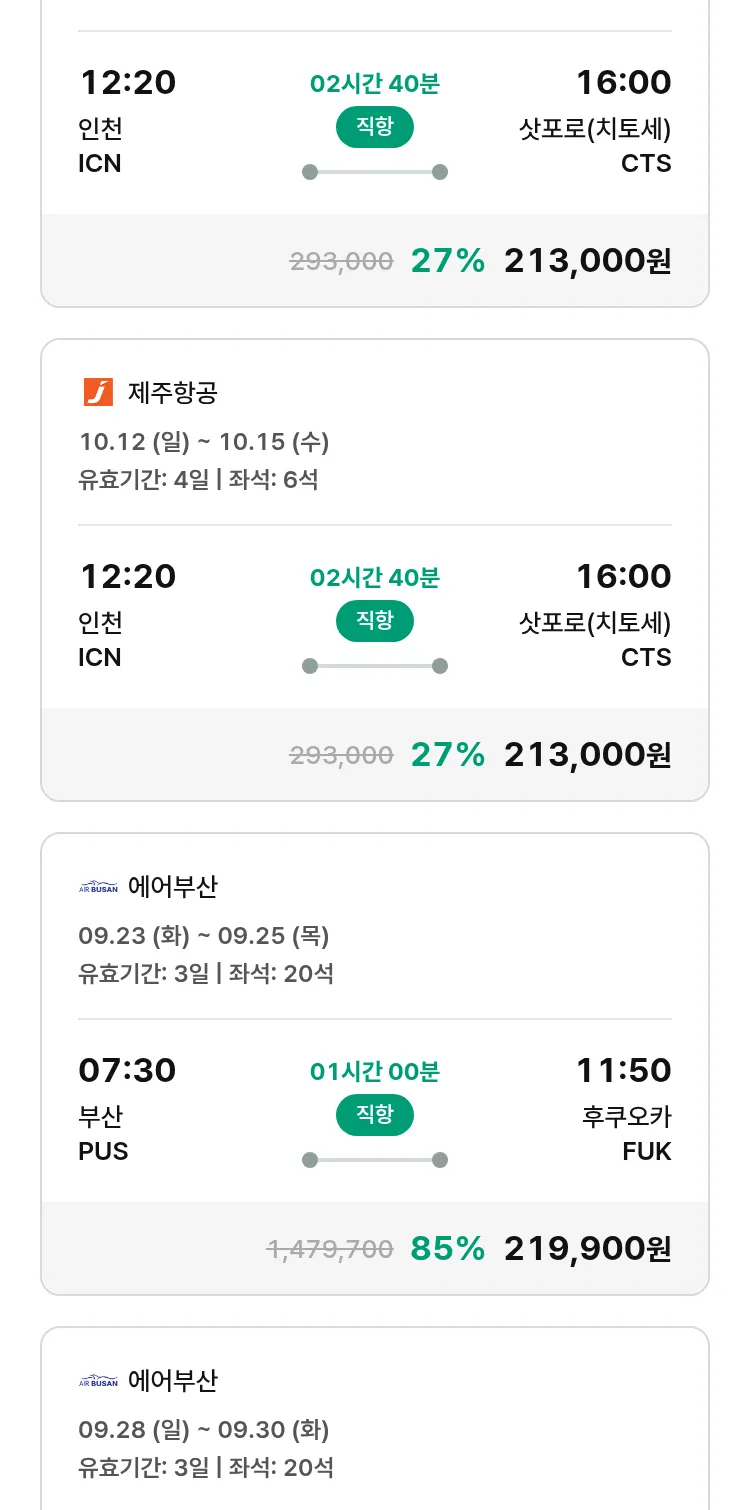750x1510 pixels.
Task: Tap 직항 badge on the Busan–Fukuoka flight
Action: [374, 1115]
